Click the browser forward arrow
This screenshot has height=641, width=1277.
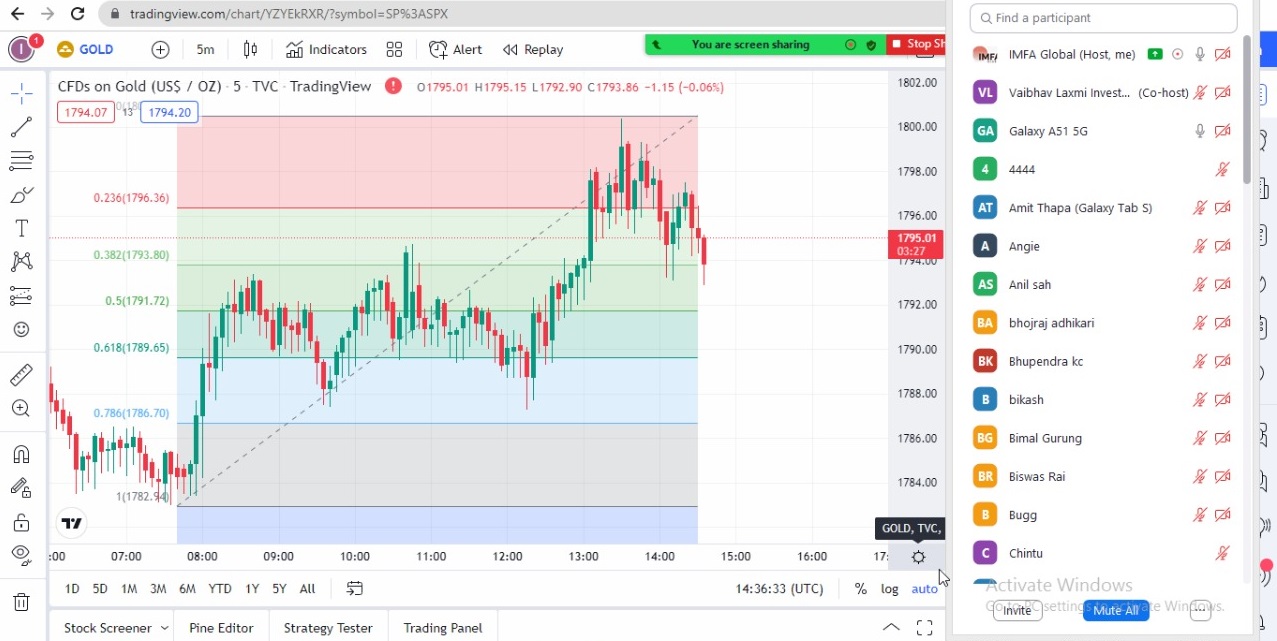[47, 14]
